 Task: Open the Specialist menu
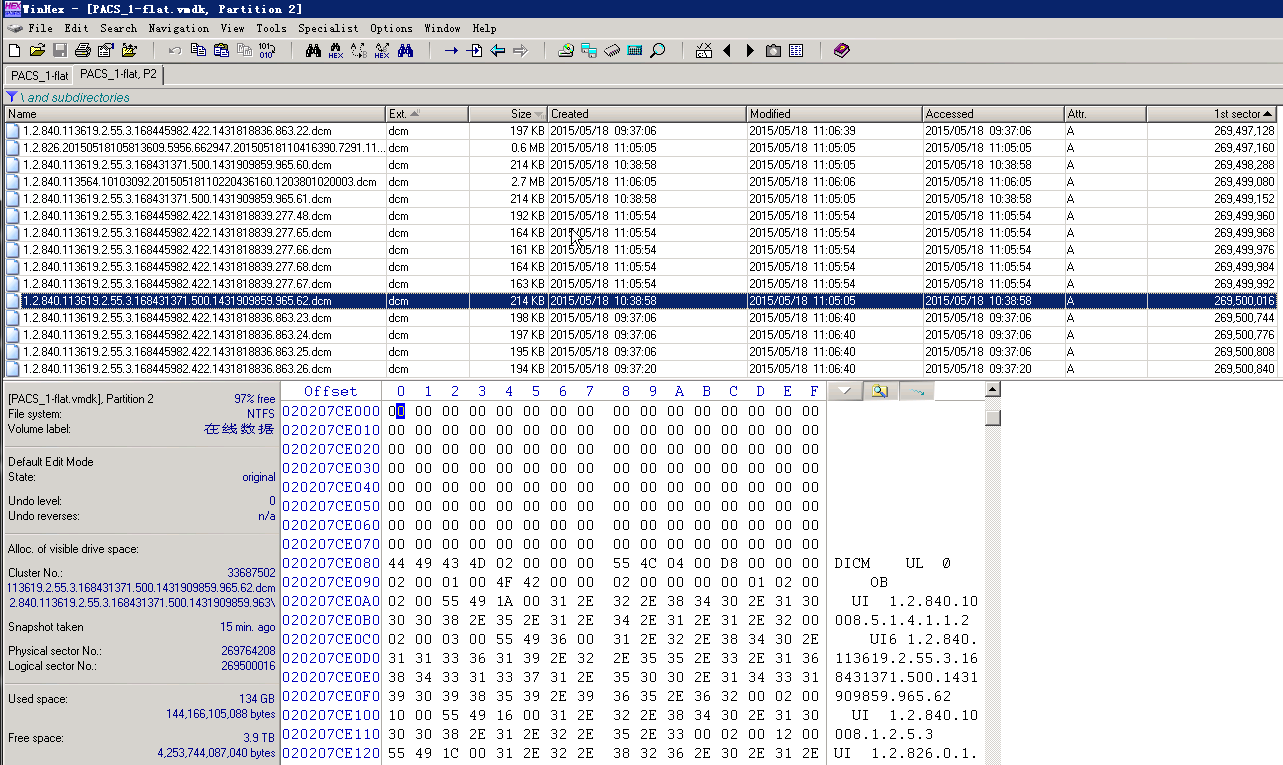click(x=329, y=28)
